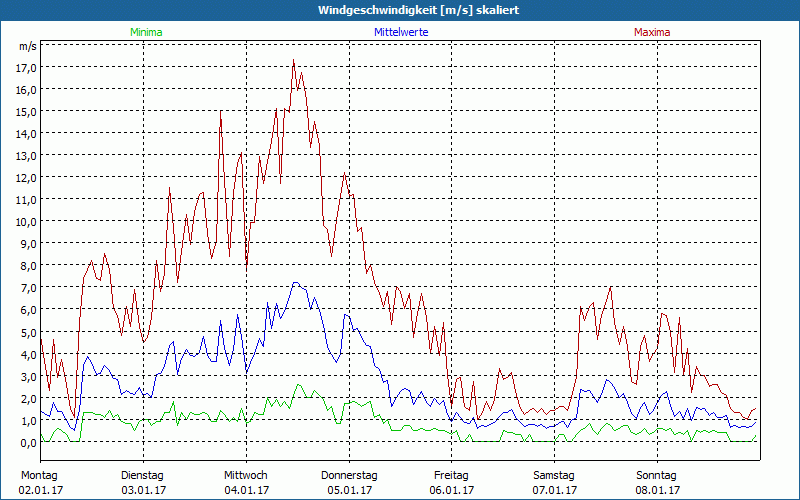
Task: Click the '08.01.17' date label
Action: (658, 490)
